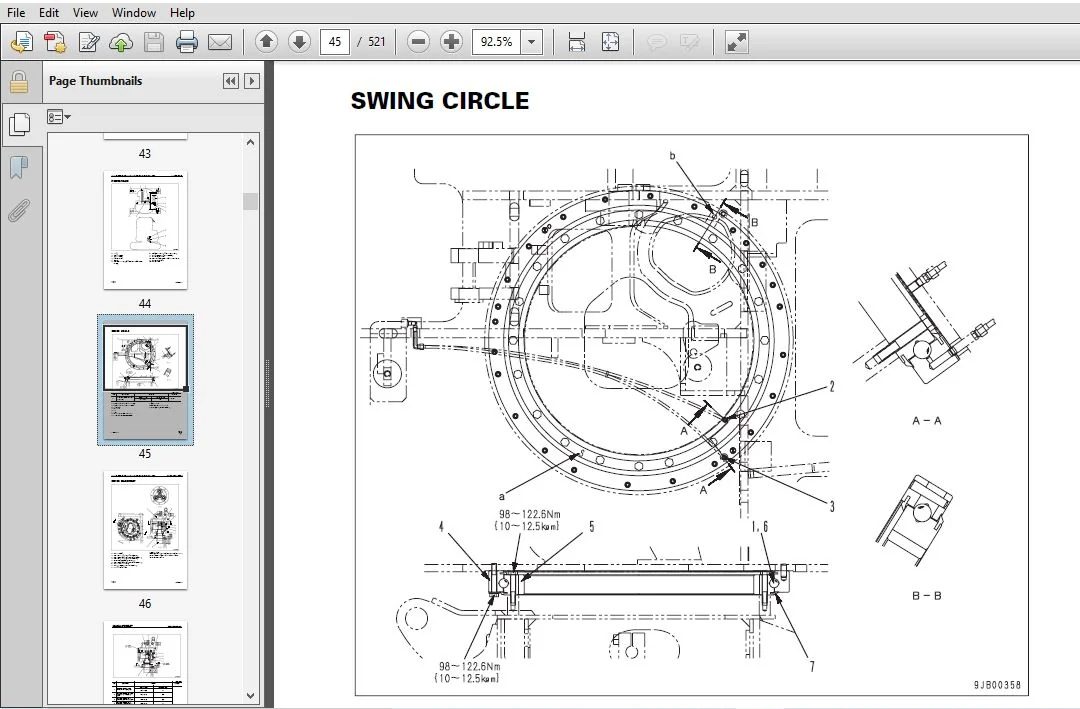Click the zoom level field 92.5%
Screen dimensions: 1080x709
(x=496, y=42)
